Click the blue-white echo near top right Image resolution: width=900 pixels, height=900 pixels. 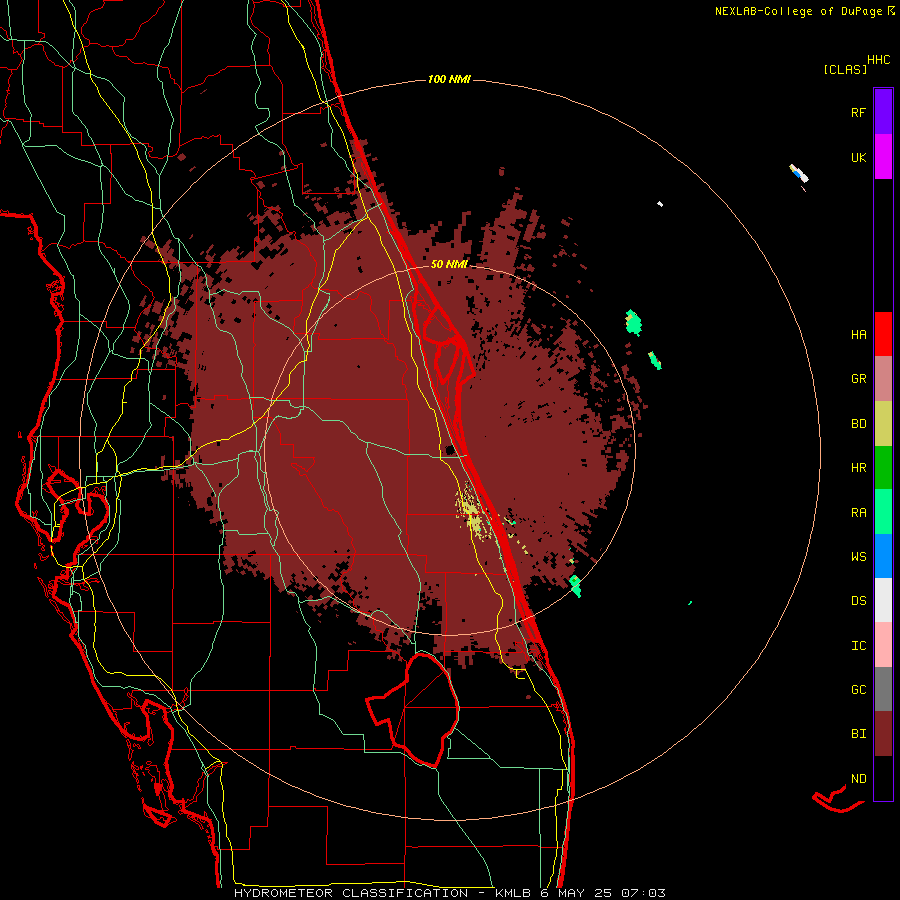coord(798,173)
